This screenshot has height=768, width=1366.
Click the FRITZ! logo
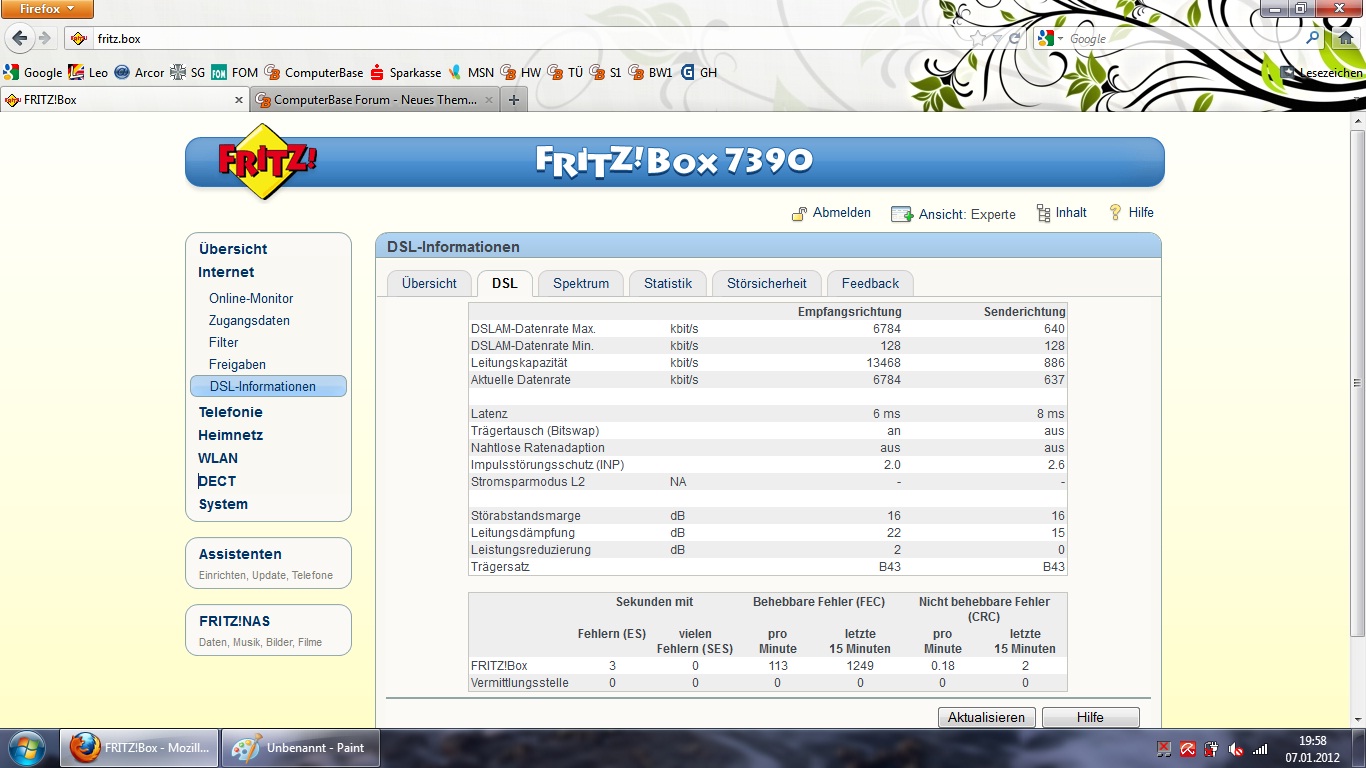point(266,161)
